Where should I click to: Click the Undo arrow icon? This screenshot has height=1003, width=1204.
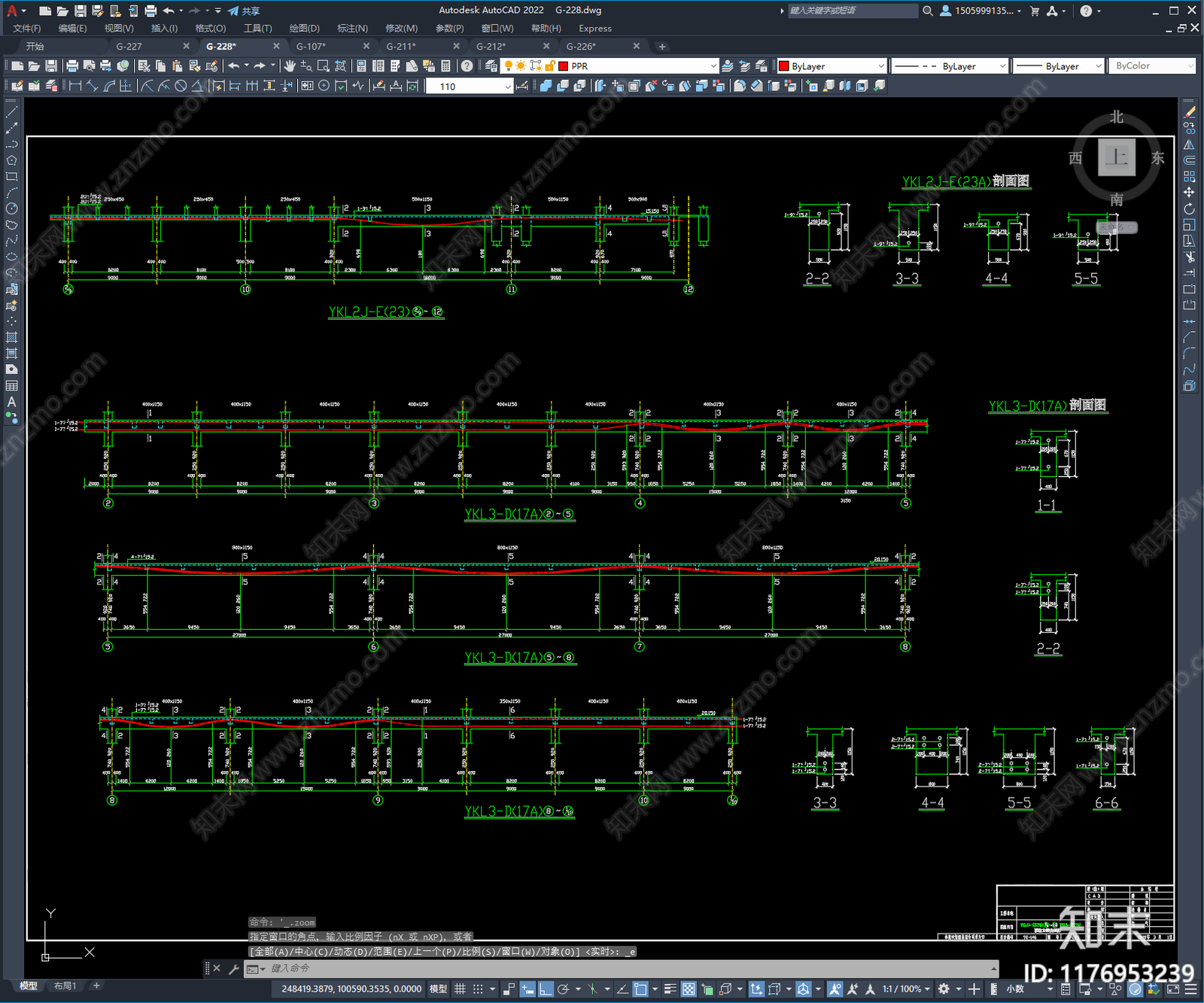click(234, 66)
